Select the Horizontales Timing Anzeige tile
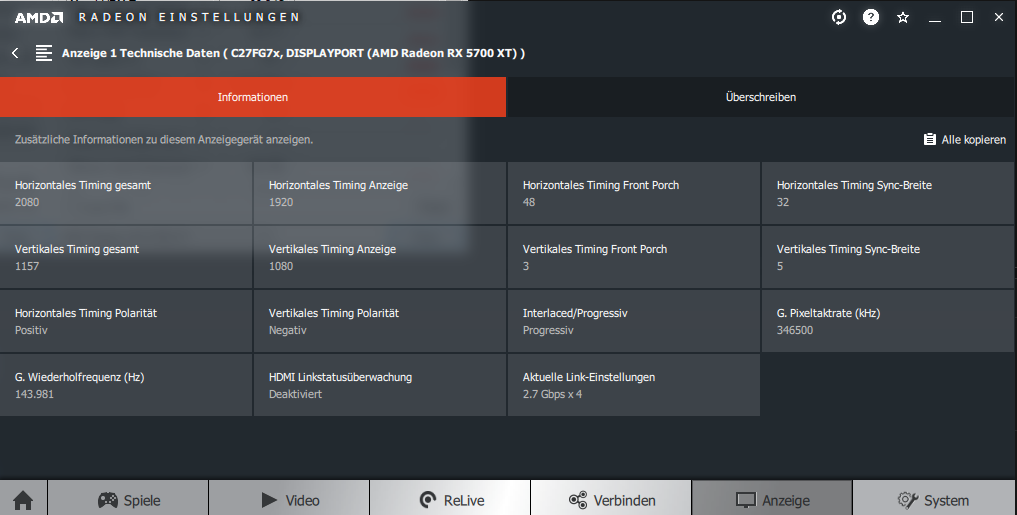The width and height of the screenshot is (1017, 515). [x=379, y=193]
